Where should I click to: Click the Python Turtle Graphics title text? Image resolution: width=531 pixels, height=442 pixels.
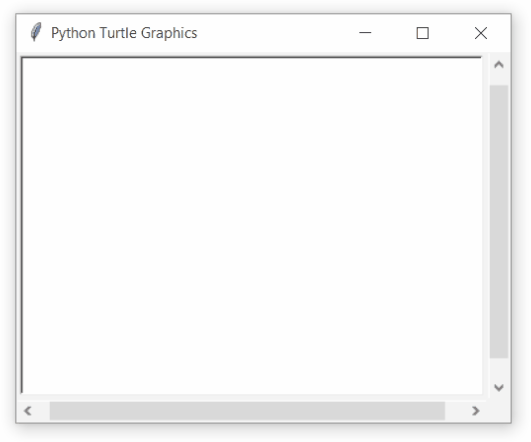click(x=124, y=33)
